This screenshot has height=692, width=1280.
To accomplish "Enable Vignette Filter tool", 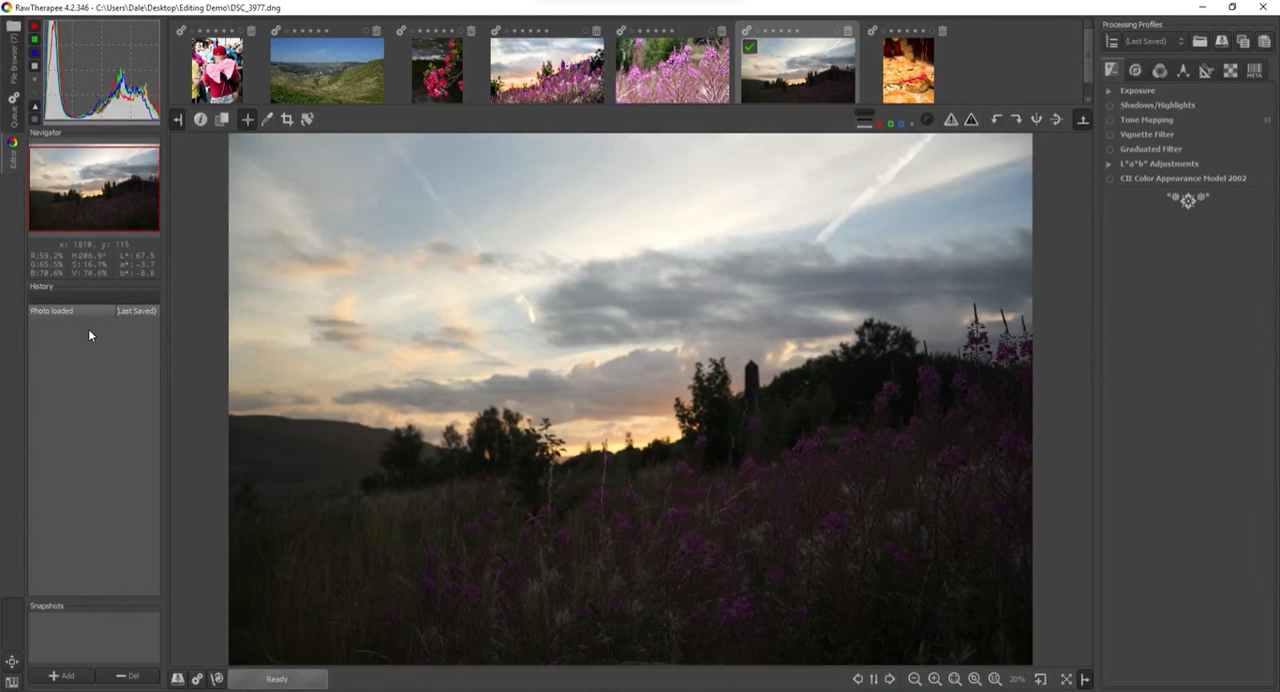I will (1109, 134).
